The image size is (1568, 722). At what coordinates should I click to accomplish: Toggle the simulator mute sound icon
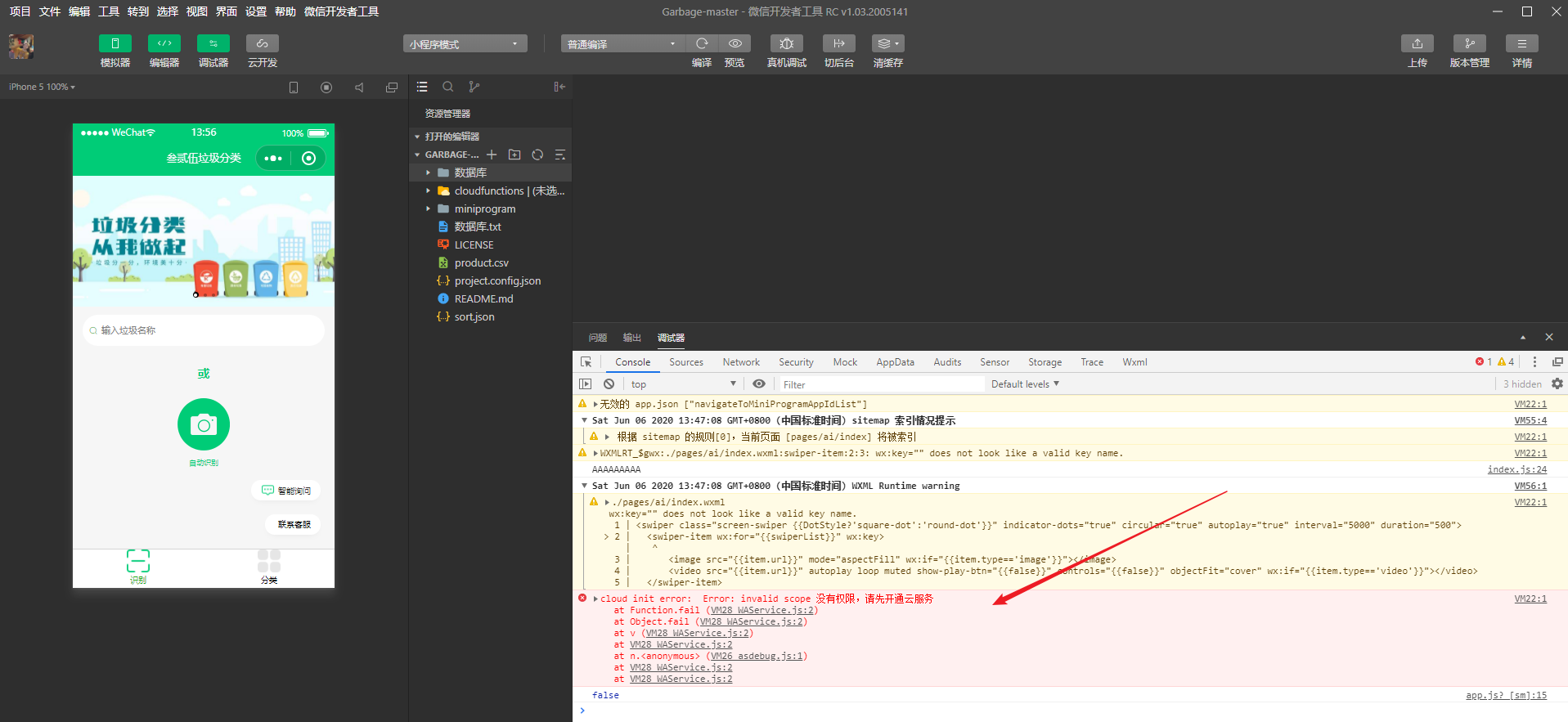coord(359,87)
